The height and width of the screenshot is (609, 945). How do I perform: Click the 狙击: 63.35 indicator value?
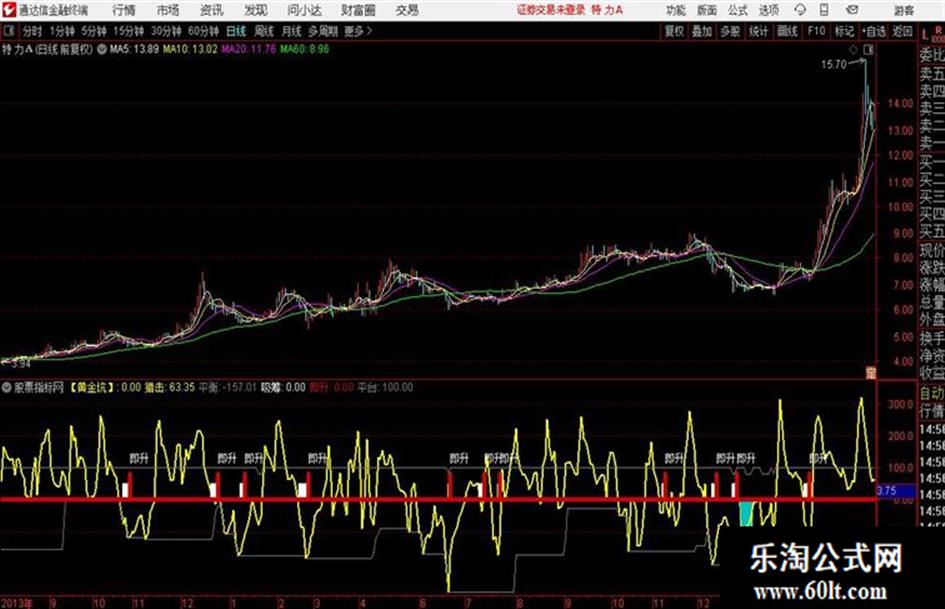point(169,387)
